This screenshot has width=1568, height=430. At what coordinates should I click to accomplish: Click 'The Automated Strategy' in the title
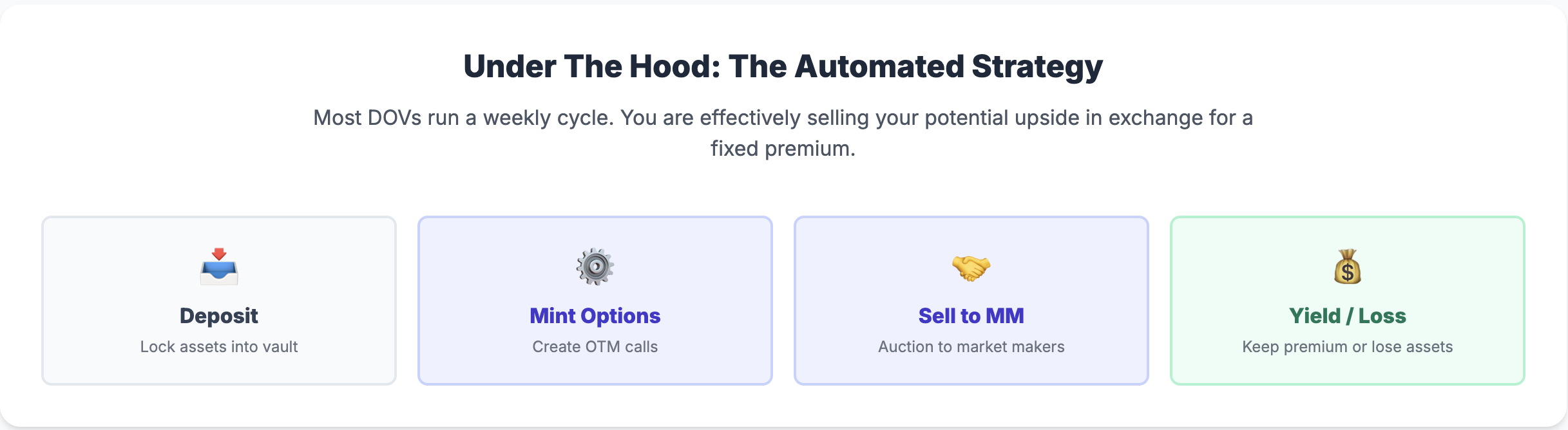pyautogui.click(x=915, y=66)
